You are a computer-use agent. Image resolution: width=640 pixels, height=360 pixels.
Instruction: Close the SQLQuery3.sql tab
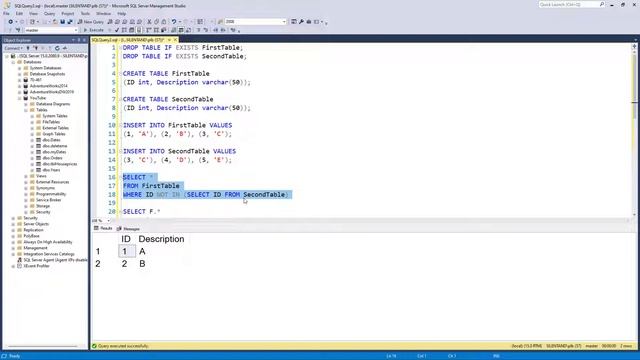(175, 40)
